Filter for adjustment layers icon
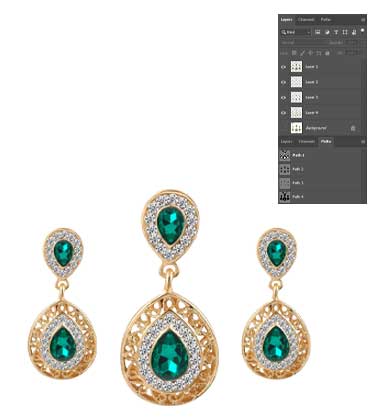The width and height of the screenshot is (380, 420). 327,32
